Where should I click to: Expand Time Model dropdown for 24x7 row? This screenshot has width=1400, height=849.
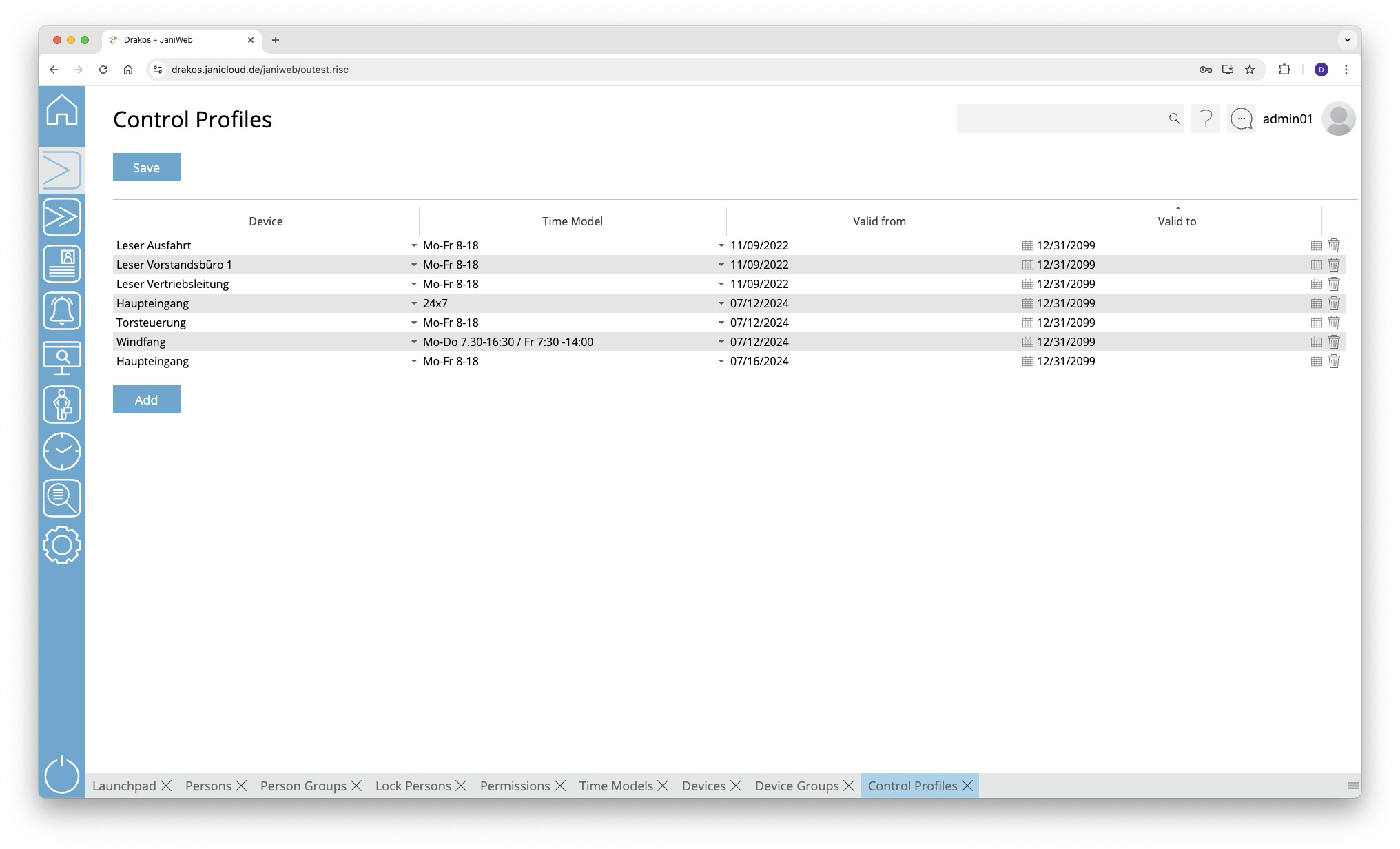(x=721, y=303)
